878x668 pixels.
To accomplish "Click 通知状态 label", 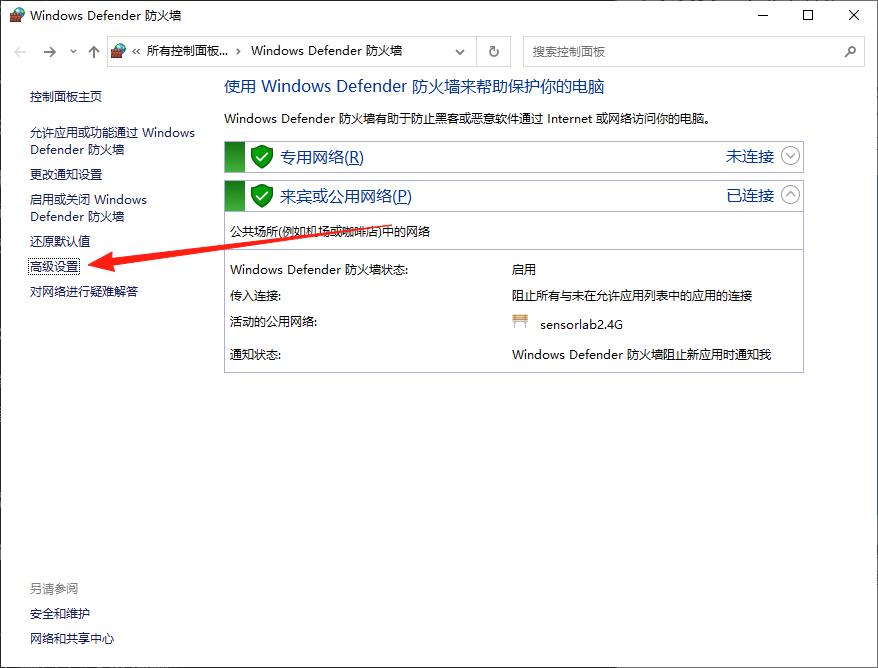I will 255,355.
